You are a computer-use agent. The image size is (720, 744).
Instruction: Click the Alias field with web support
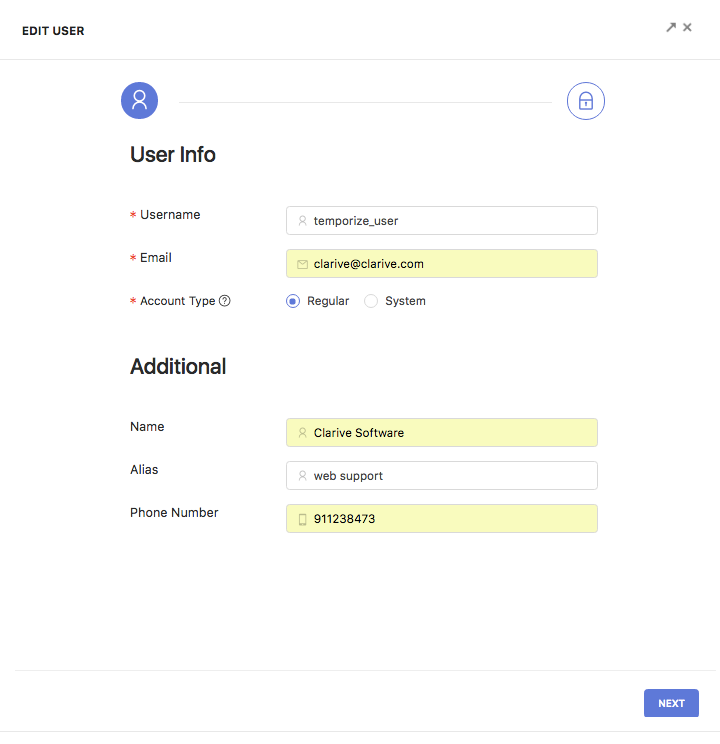click(442, 476)
